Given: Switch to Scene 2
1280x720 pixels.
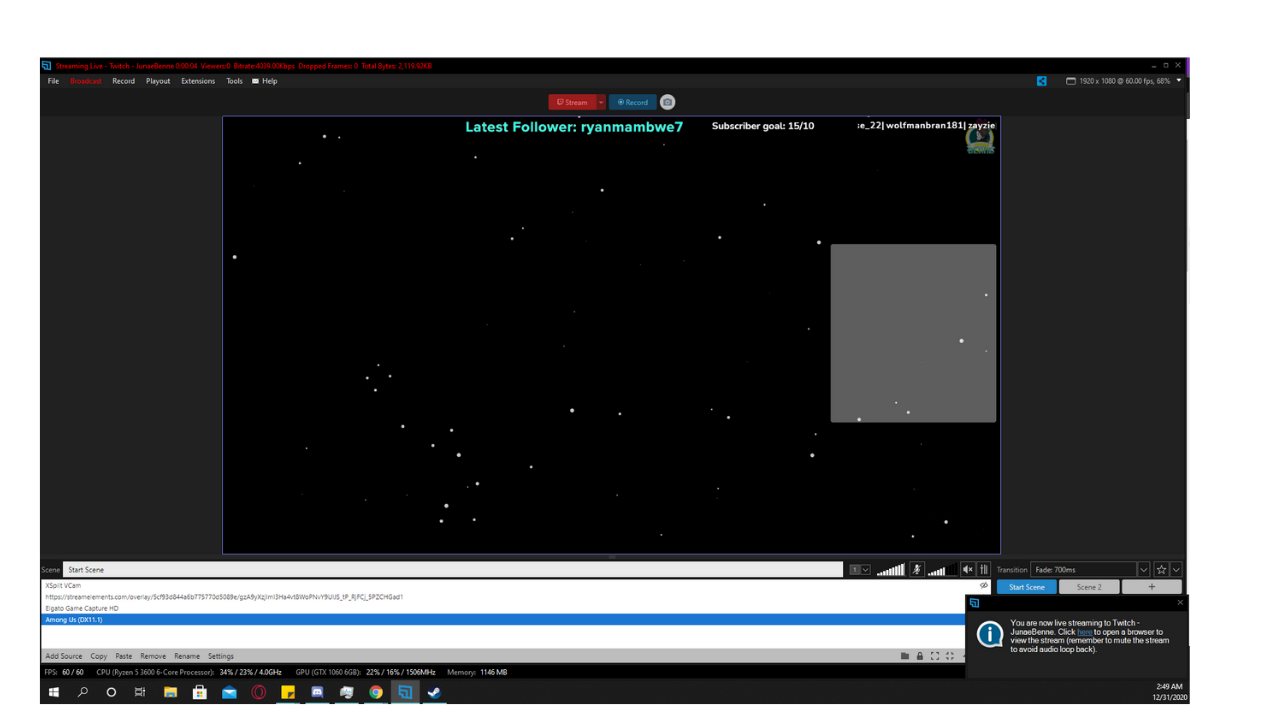Looking at the screenshot, I should (x=1089, y=587).
